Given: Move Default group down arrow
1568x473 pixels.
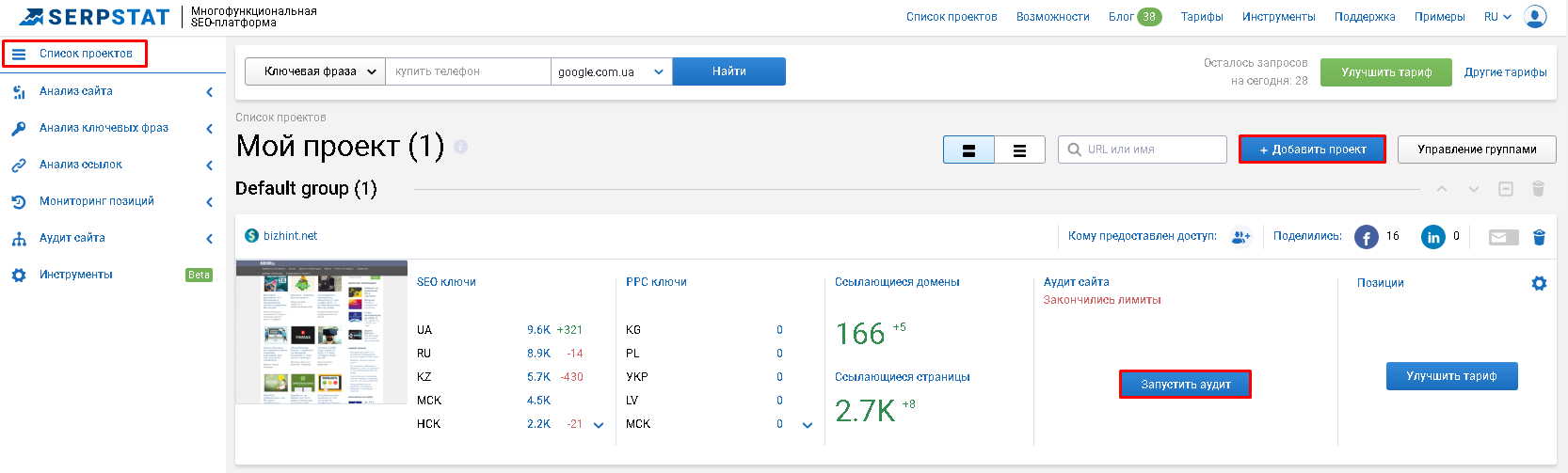Looking at the screenshot, I should pyautogui.click(x=1474, y=189).
